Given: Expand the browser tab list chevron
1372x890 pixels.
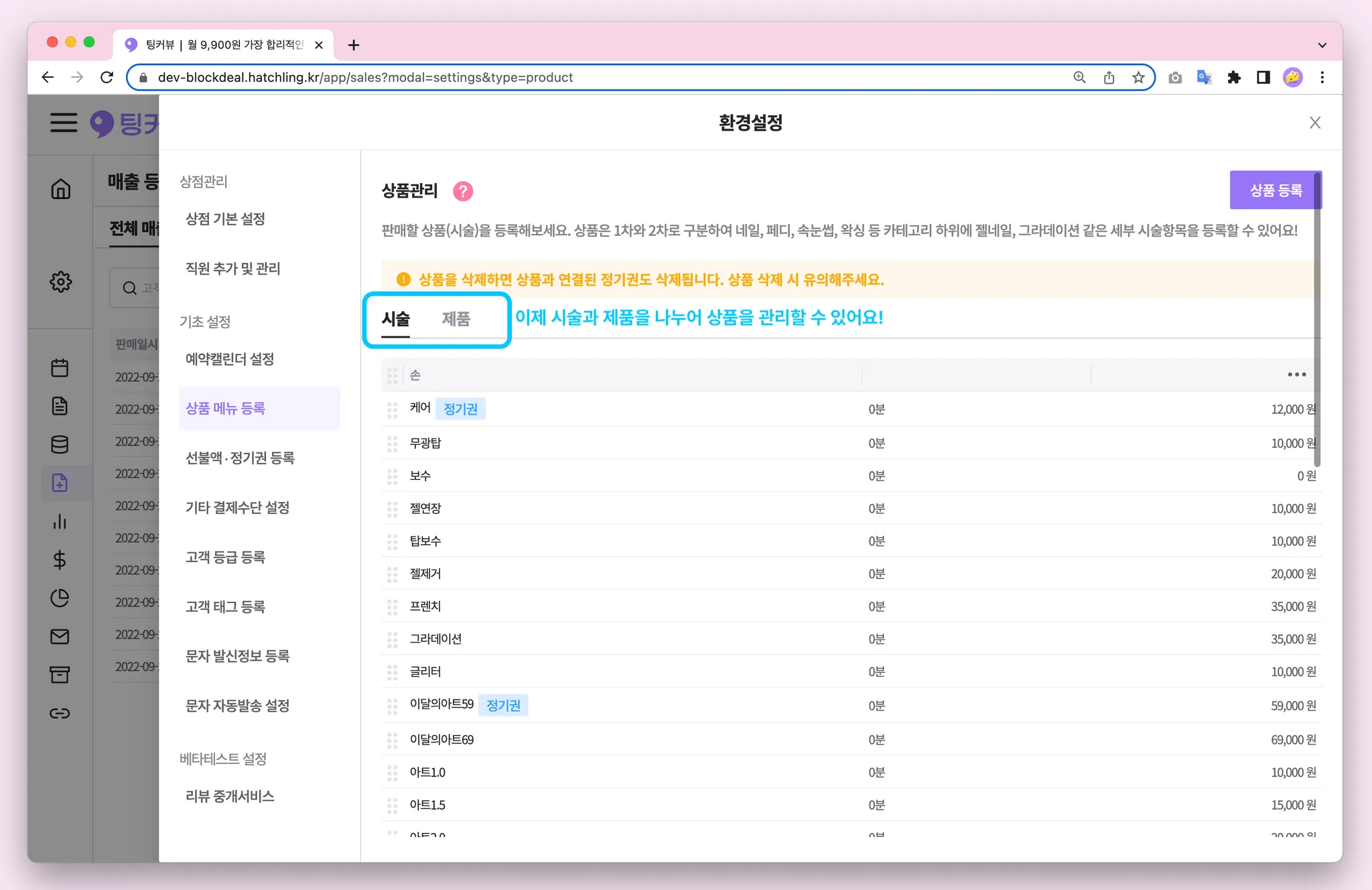Looking at the screenshot, I should pos(1322,46).
